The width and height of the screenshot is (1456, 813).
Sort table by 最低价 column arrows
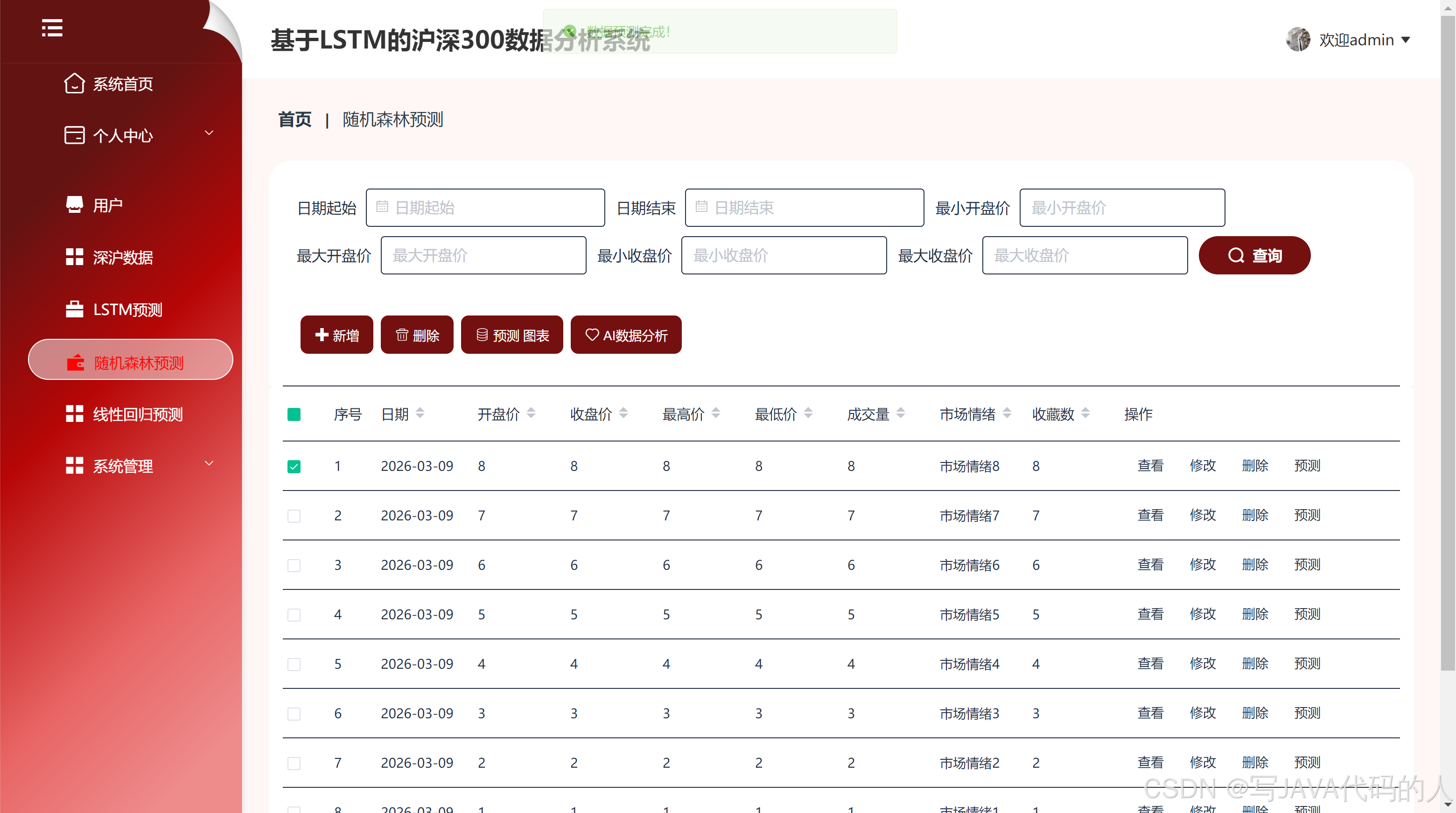click(808, 413)
